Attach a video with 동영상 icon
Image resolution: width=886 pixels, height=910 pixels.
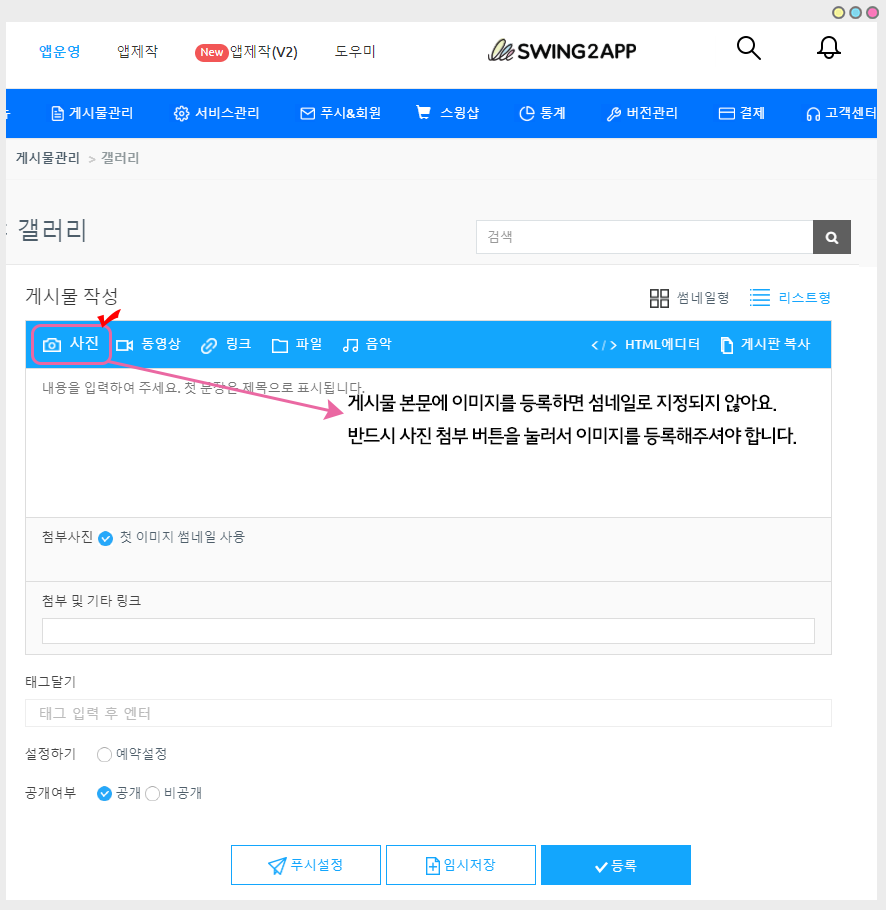click(x=148, y=344)
